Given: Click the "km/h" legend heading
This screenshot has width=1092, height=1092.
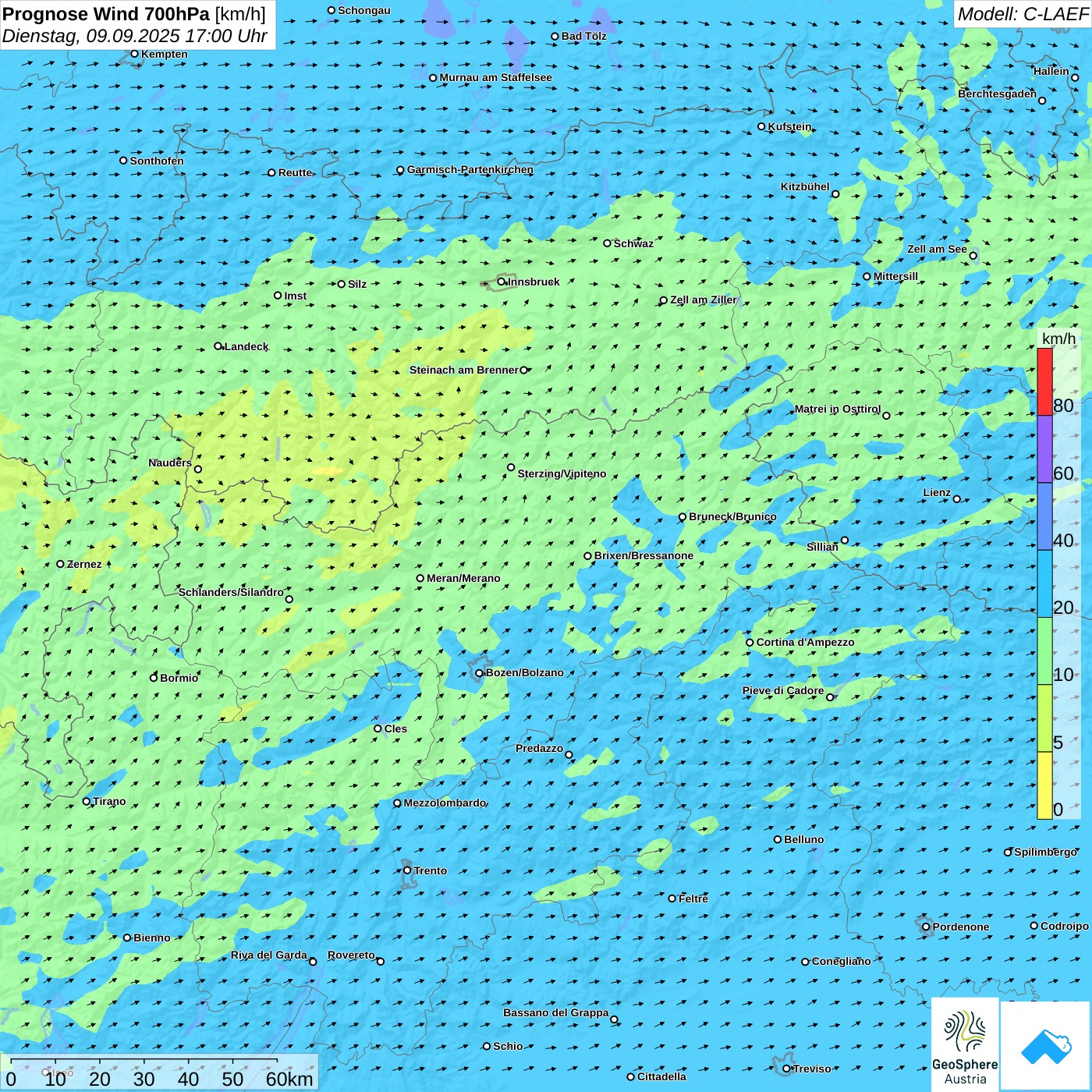Looking at the screenshot, I should 1058,339.
